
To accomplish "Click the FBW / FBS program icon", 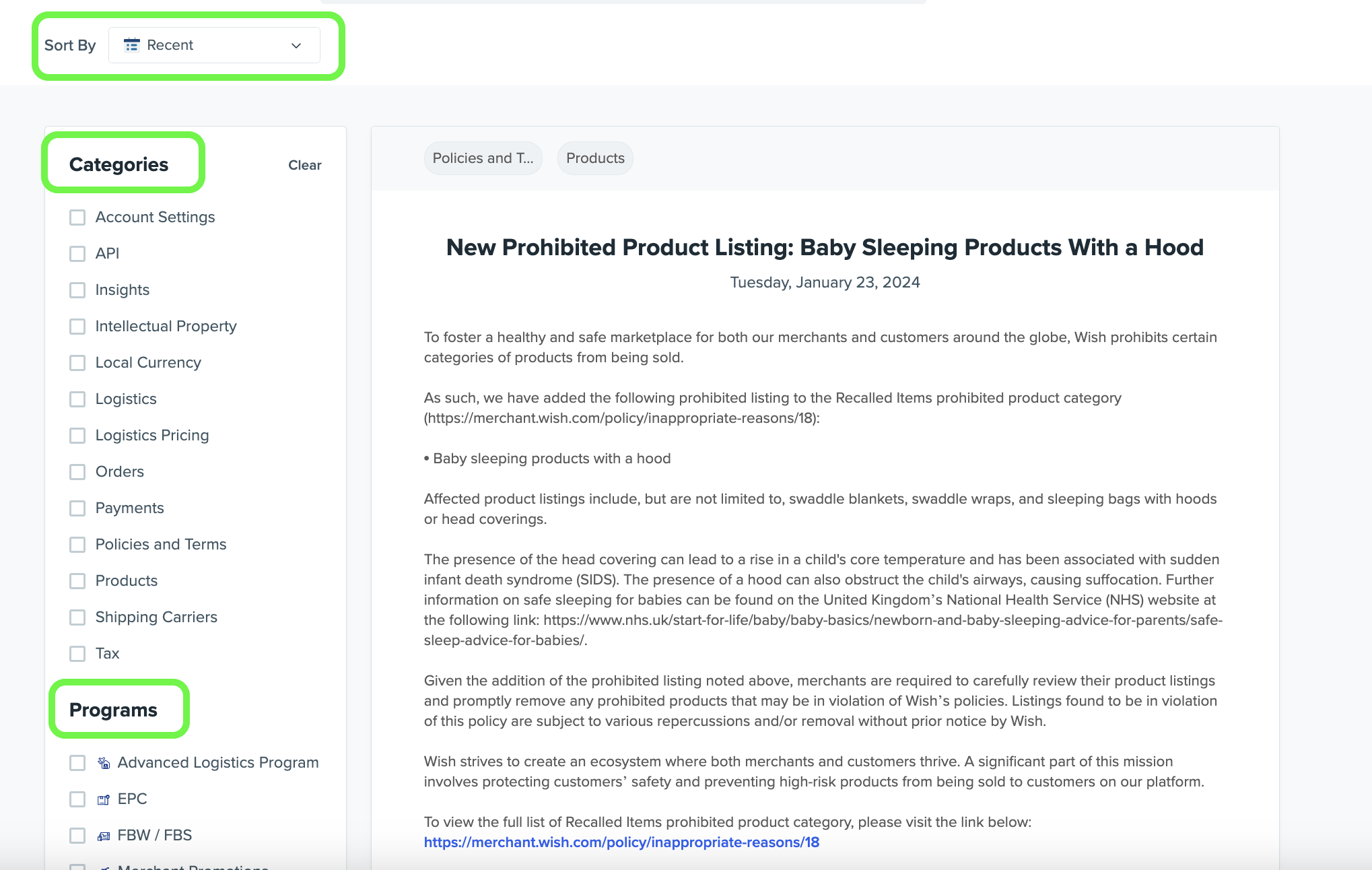I will pos(104,836).
